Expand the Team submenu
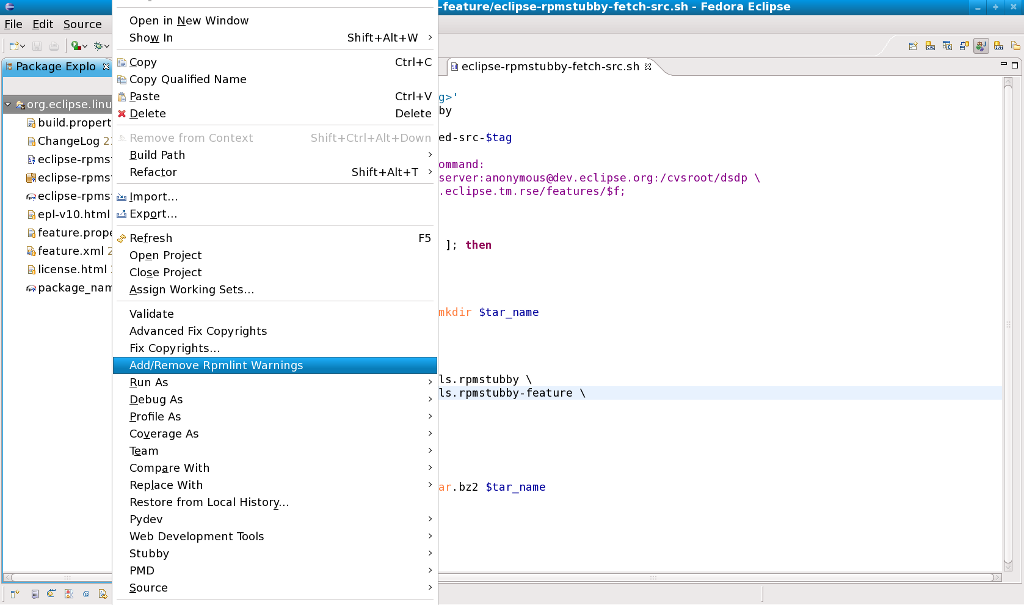1024x605 pixels. [x=275, y=451]
